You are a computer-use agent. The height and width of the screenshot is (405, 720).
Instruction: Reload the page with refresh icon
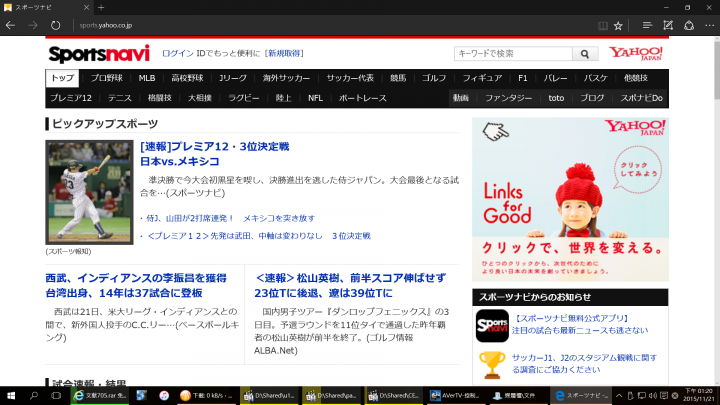pos(55,25)
